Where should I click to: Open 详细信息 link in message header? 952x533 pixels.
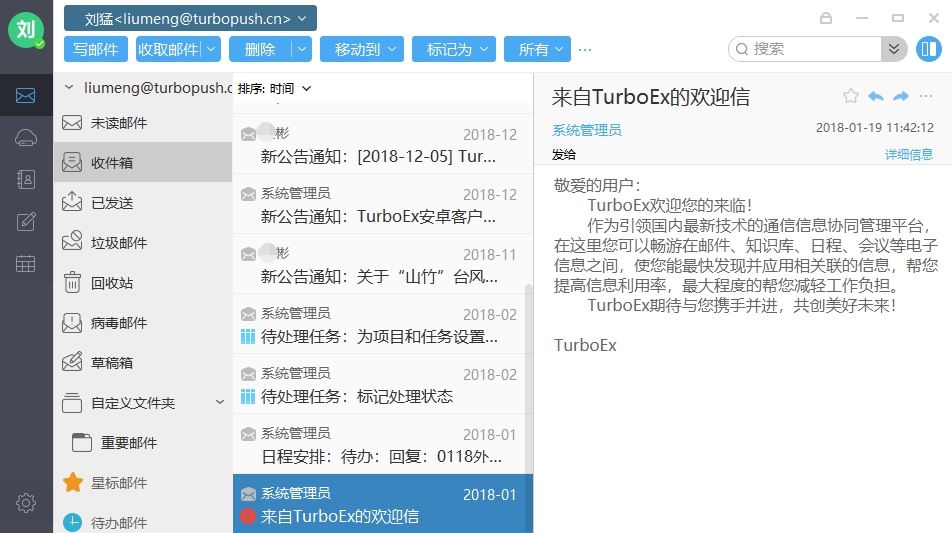click(909, 154)
